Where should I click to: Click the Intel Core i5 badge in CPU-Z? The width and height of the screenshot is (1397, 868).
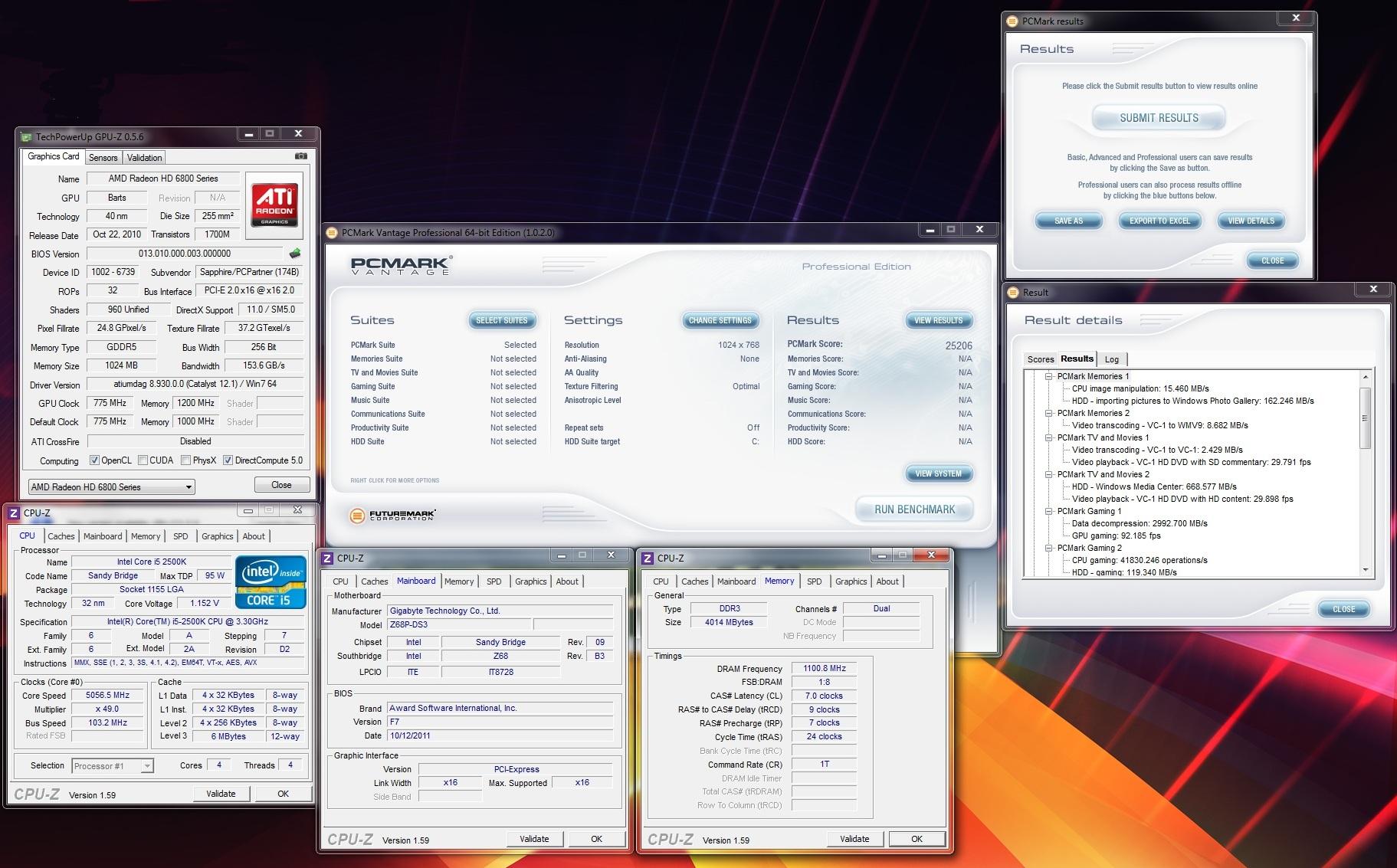[x=271, y=581]
